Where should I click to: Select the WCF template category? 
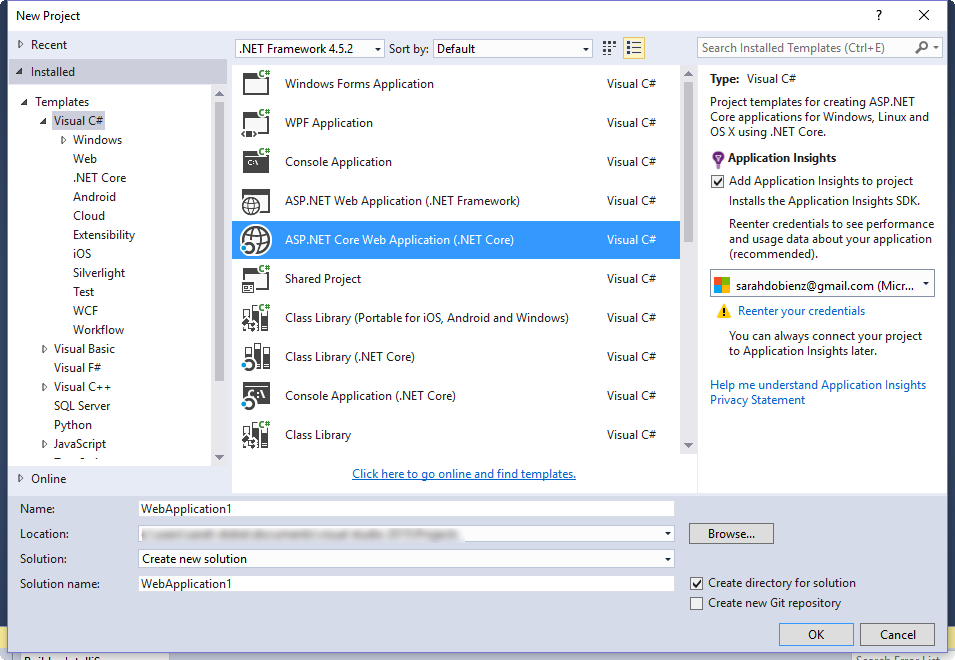[85, 311]
